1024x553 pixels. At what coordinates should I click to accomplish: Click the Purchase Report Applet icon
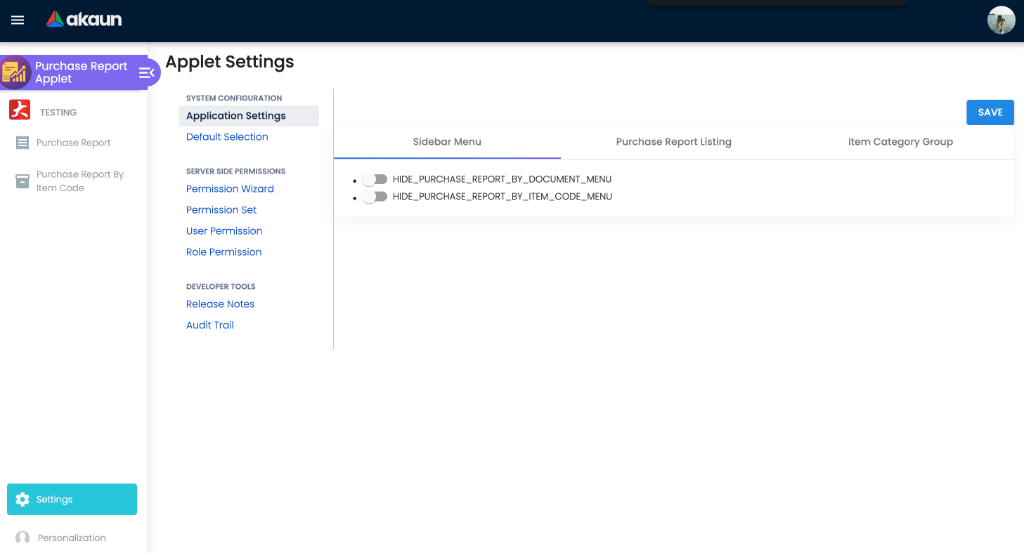click(15, 72)
